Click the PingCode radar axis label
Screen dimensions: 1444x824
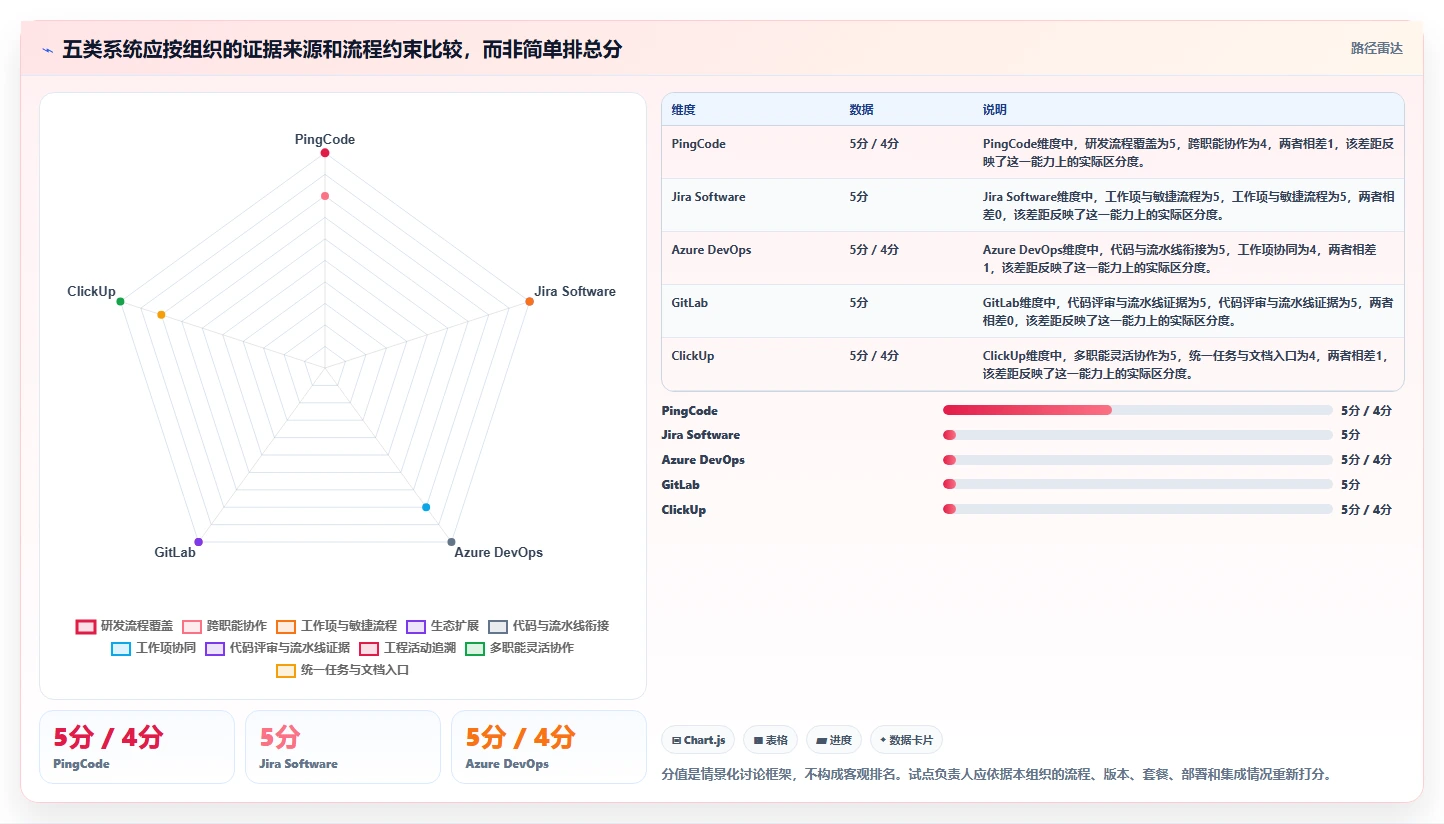tap(325, 139)
